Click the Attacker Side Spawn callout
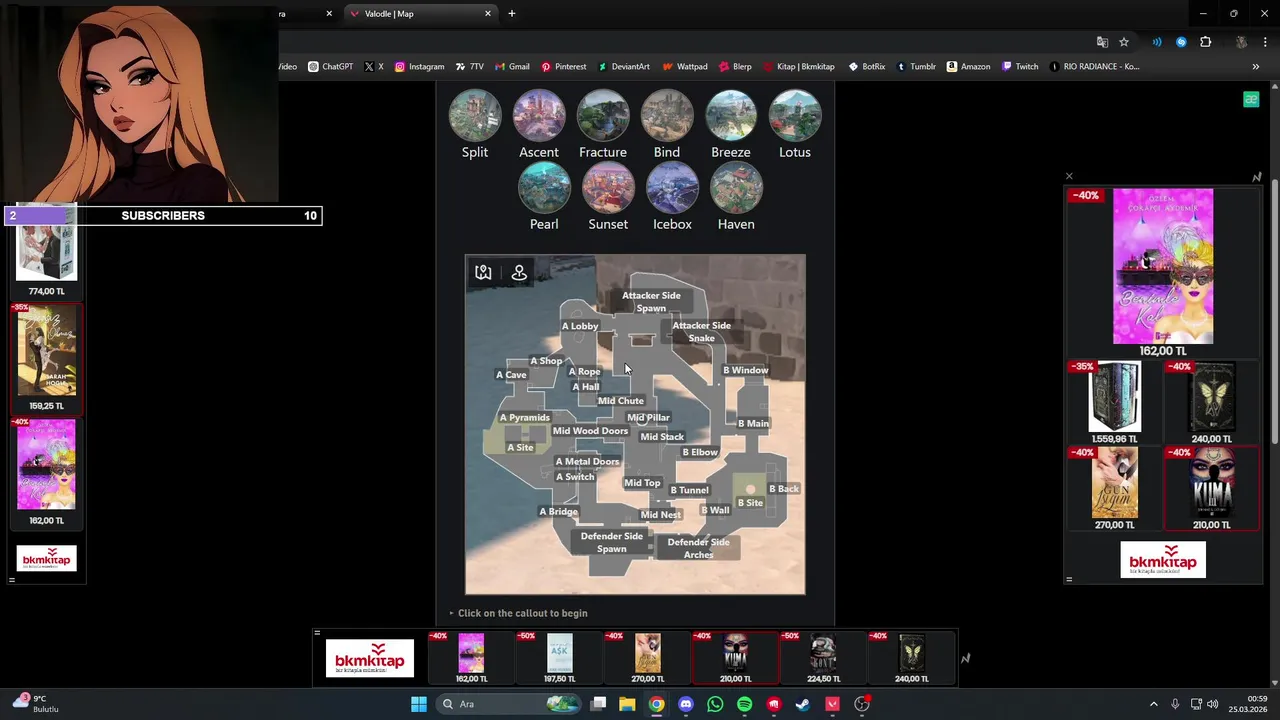Image resolution: width=1280 pixels, height=720 pixels. (x=651, y=302)
